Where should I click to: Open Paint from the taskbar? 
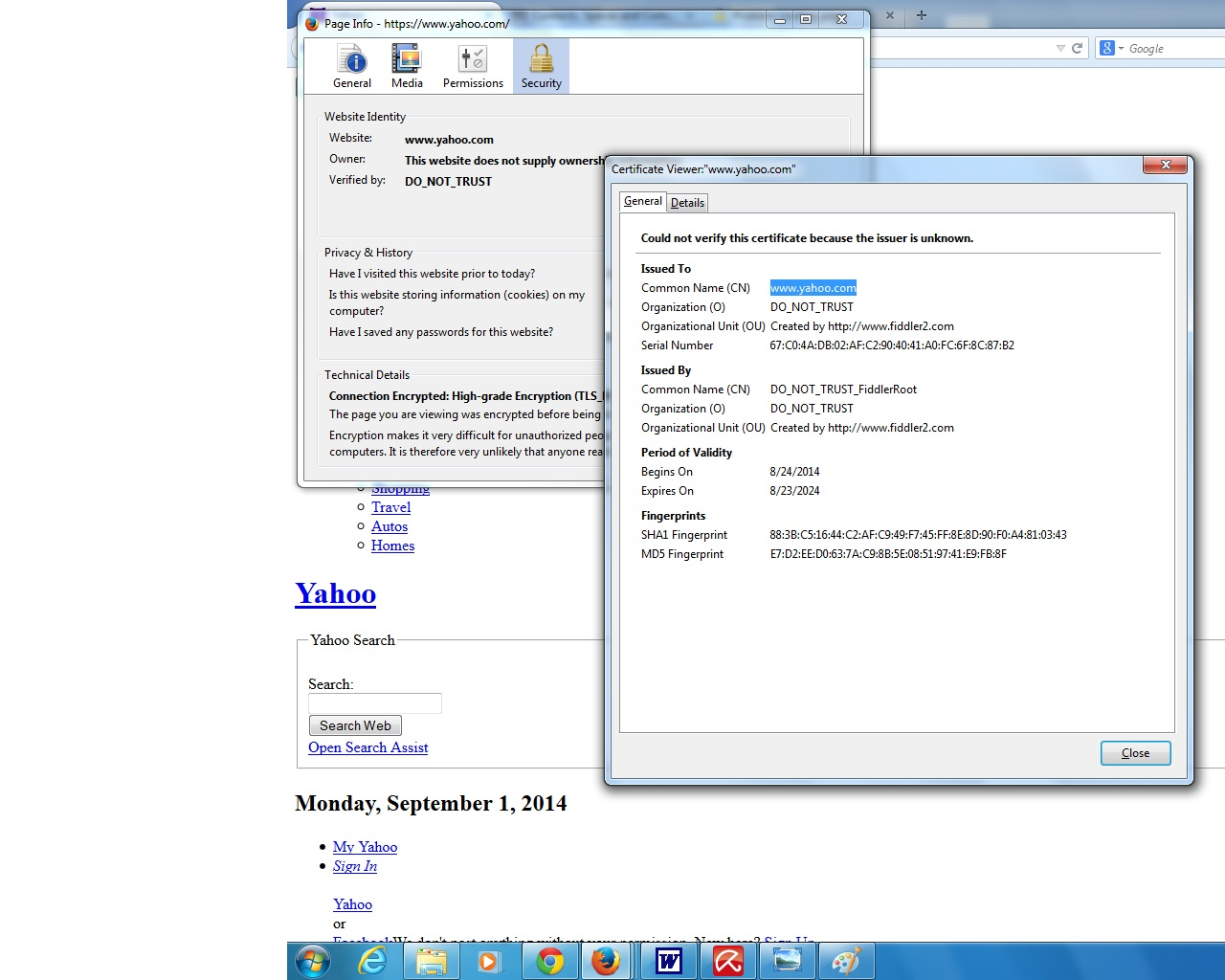(x=846, y=961)
